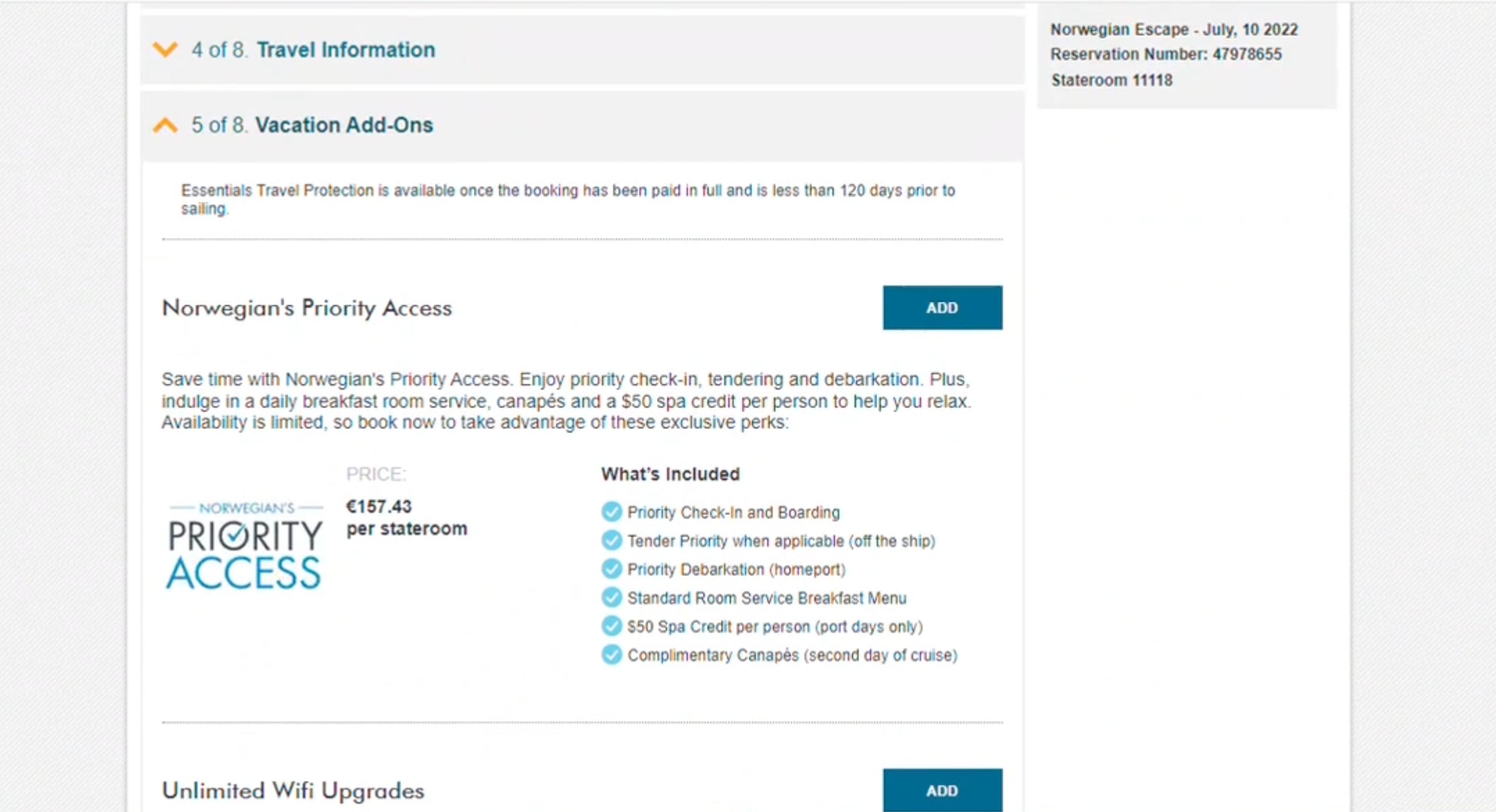Click the €157.43 per stateroom price
This screenshot has height=812, width=1496.
[x=406, y=517]
